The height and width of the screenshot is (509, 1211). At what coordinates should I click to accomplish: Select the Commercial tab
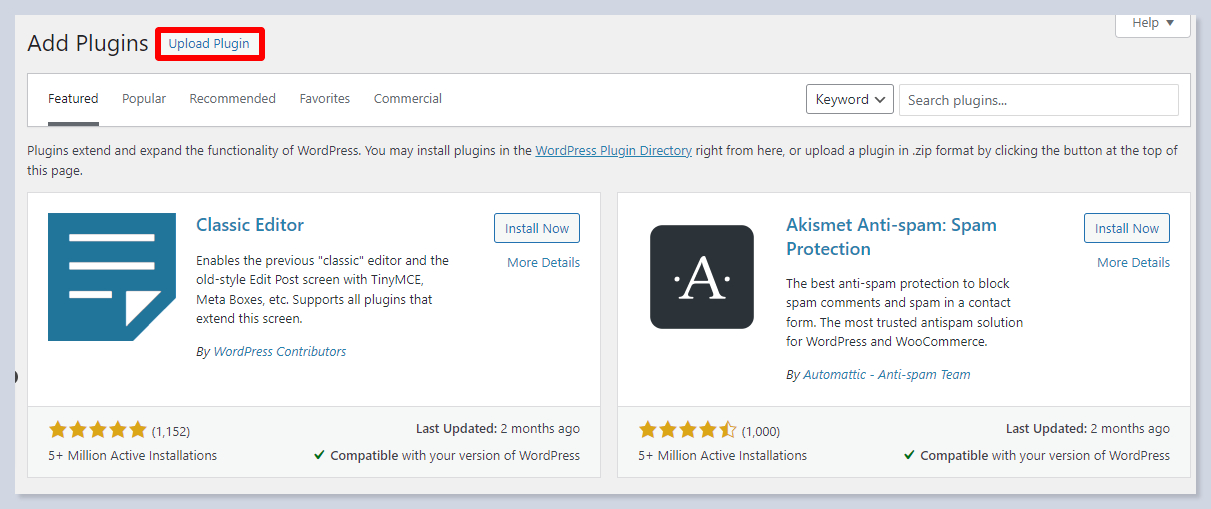coord(408,99)
